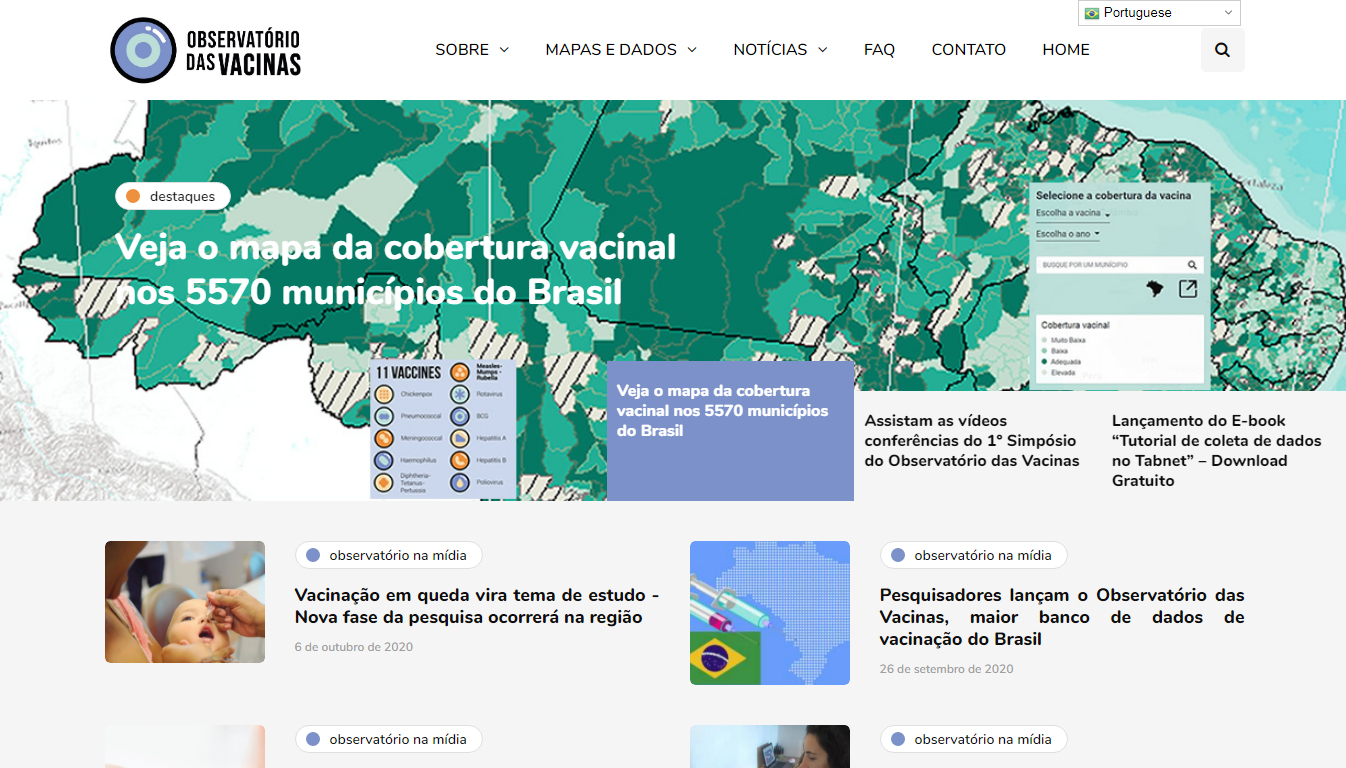Viewport: 1346px width, 768px height.
Task: Open the search magnifier icon in header
Action: [1222, 50]
